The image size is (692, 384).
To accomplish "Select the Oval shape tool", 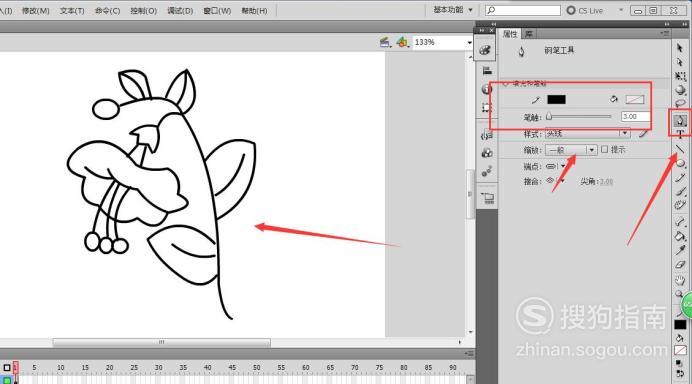I will click(x=680, y=163).
